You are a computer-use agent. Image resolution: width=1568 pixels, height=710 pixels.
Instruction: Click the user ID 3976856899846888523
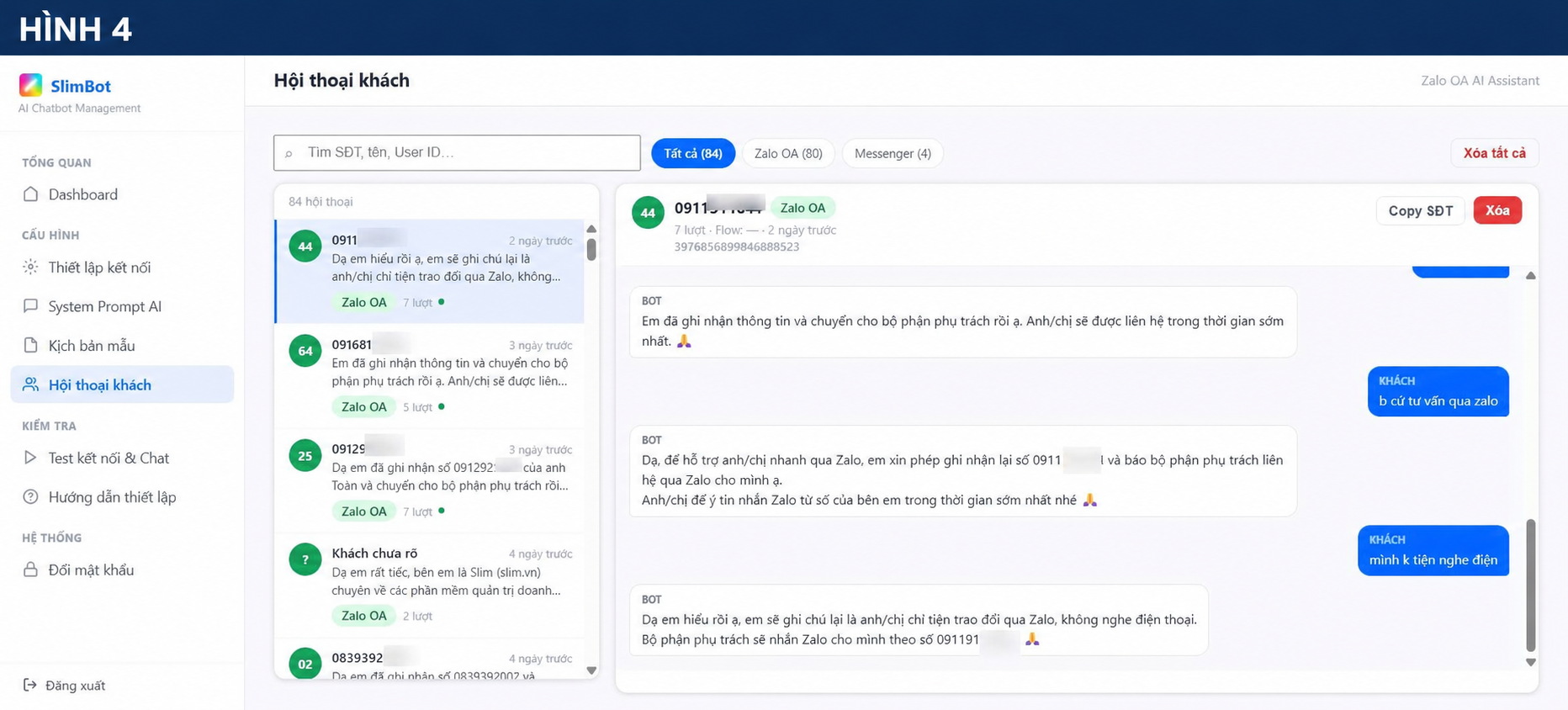[737, 246]
